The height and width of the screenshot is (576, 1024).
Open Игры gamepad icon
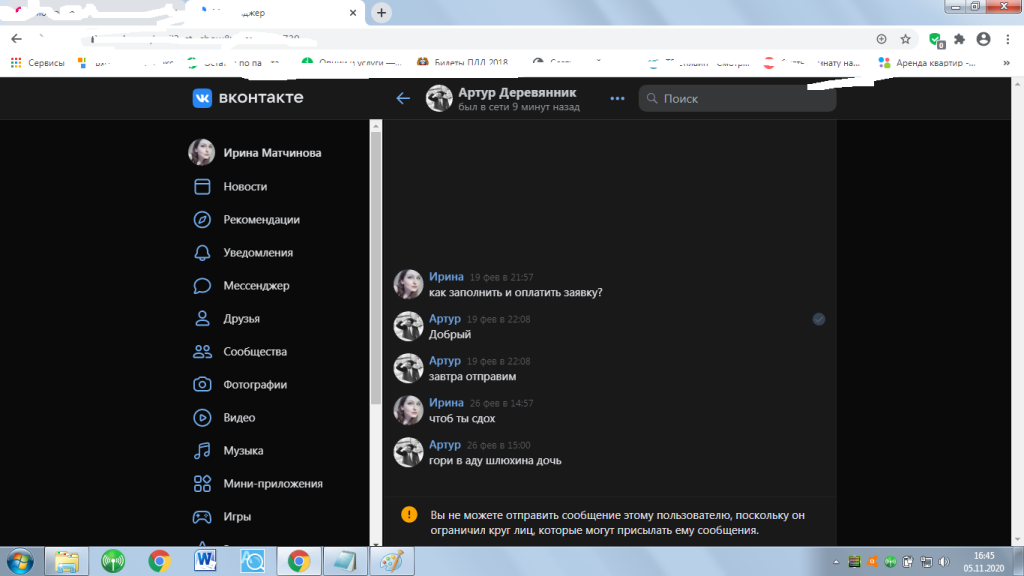(202, 517)
